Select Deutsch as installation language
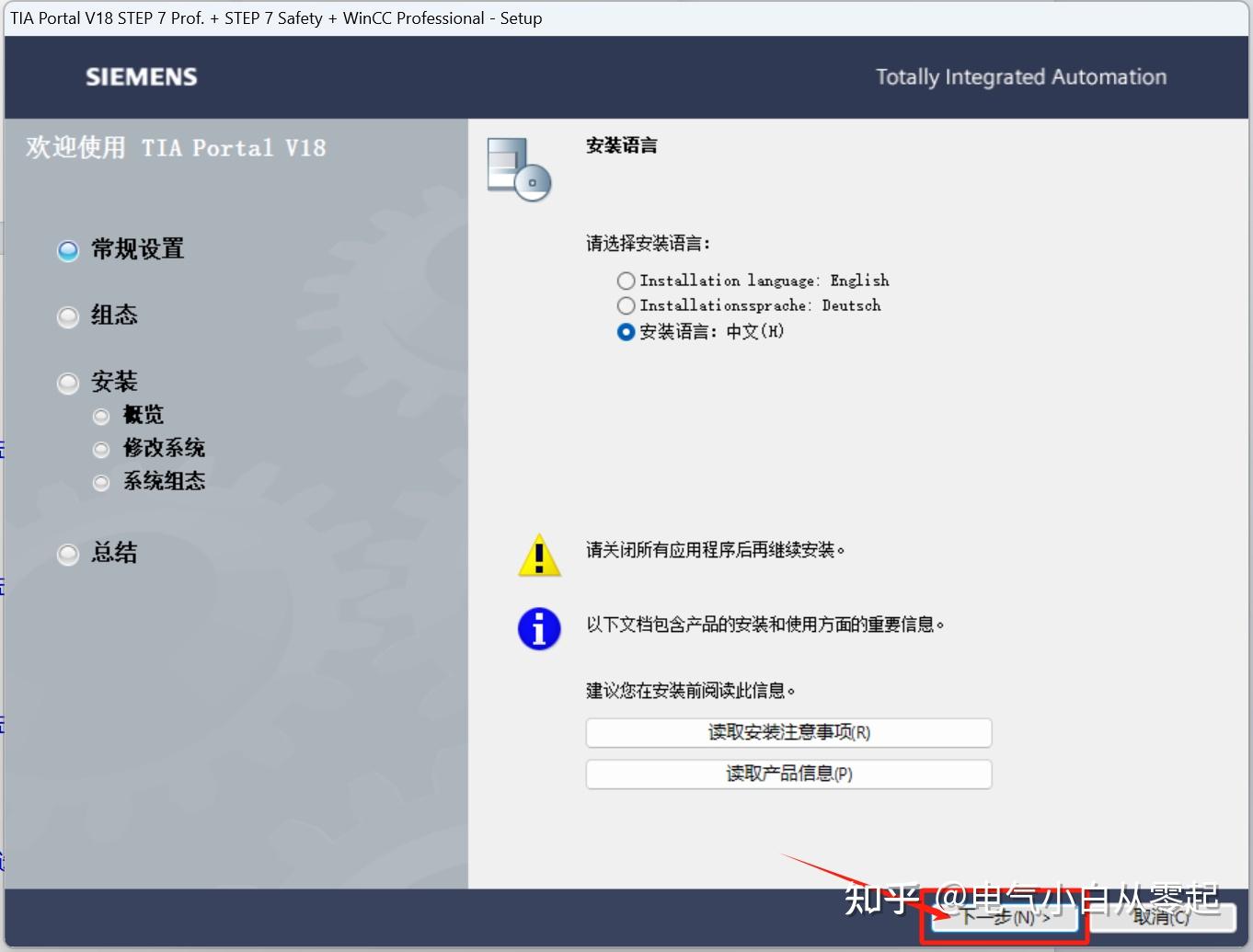1253x952 pixels. click(x=626, y=305)
